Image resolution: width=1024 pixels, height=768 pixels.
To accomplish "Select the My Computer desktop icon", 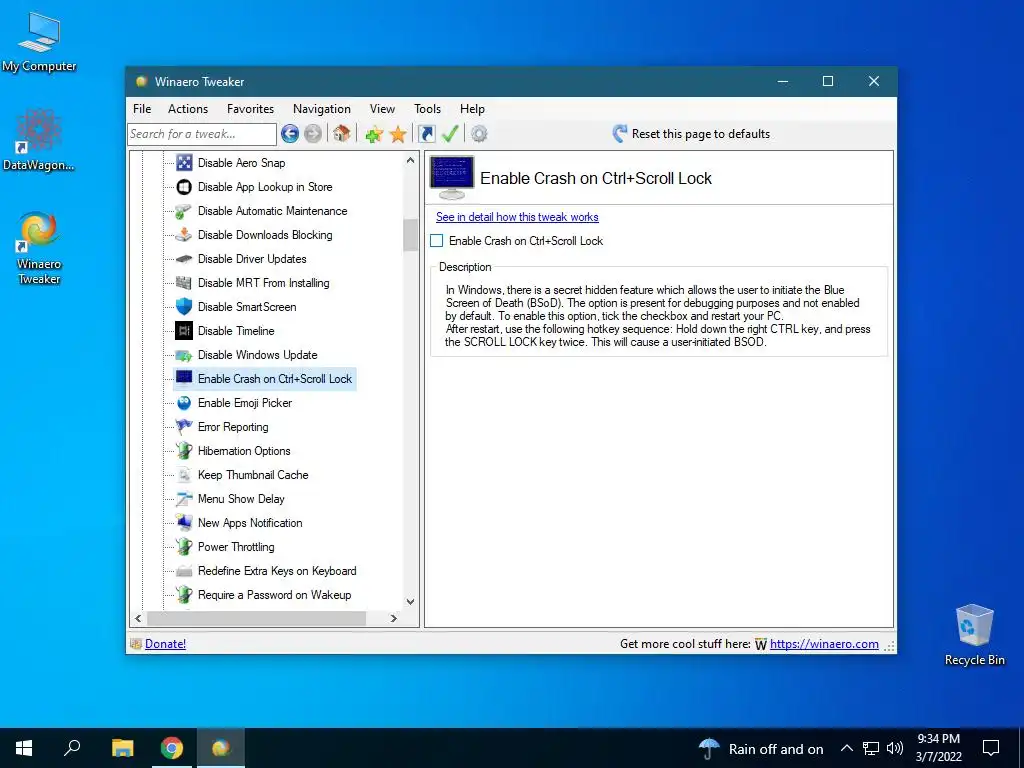I will 39,42.
